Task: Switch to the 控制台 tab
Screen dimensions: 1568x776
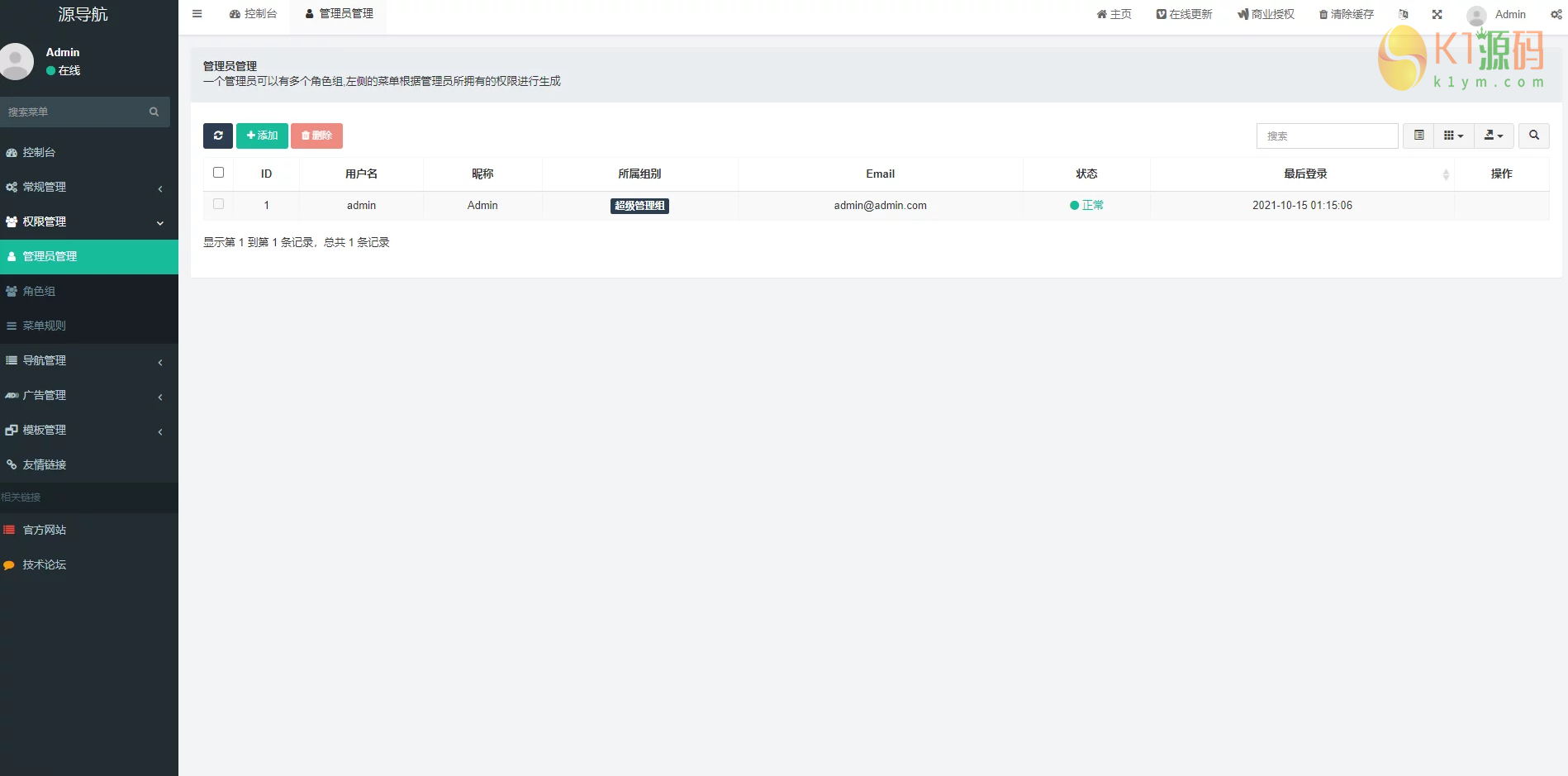Action: pos(253,14)
